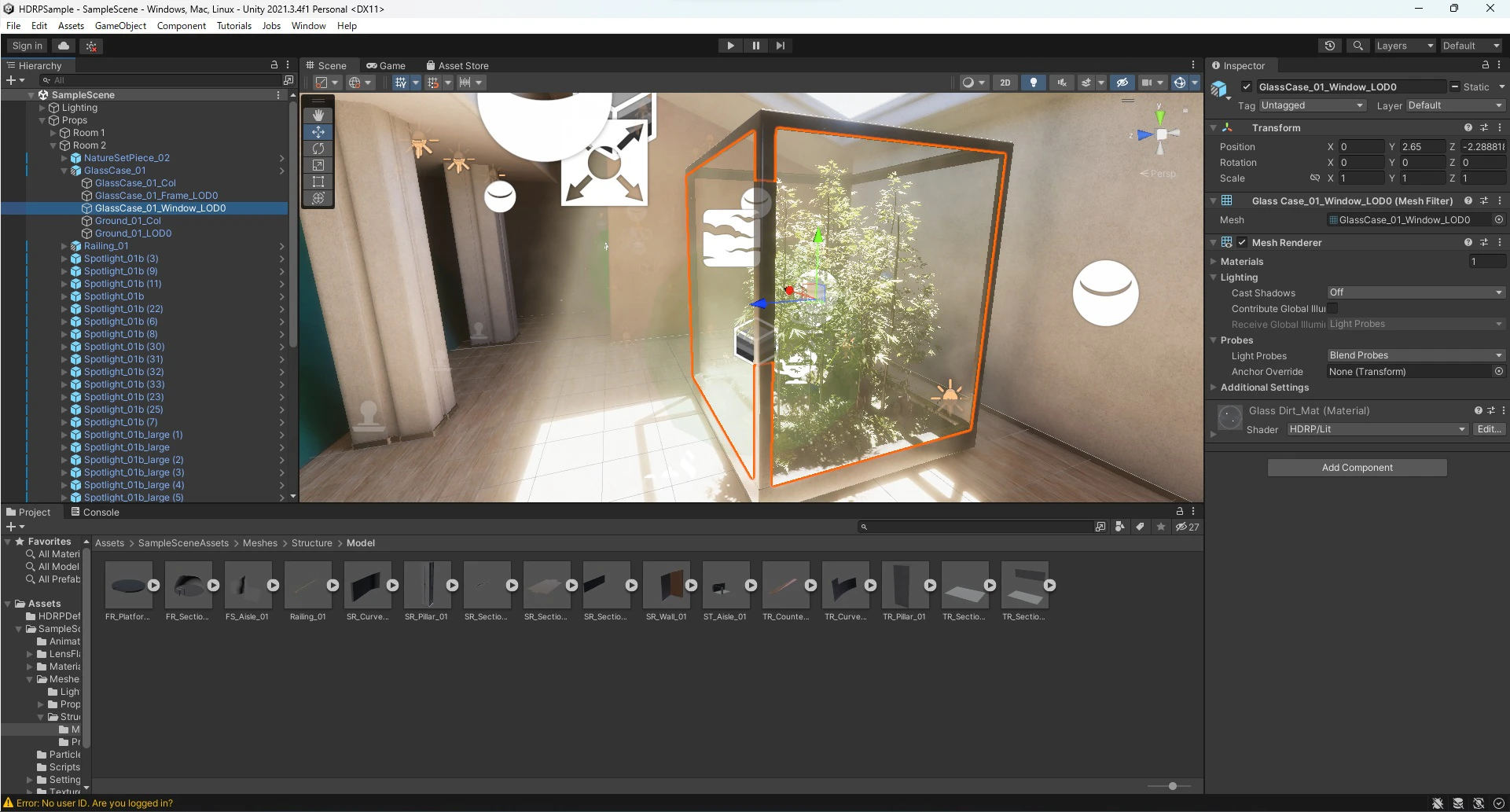Click the Anchor Override object picker
This screenshot has height=812, width=1510.
pyautogui.click(x=1499, y=372)
